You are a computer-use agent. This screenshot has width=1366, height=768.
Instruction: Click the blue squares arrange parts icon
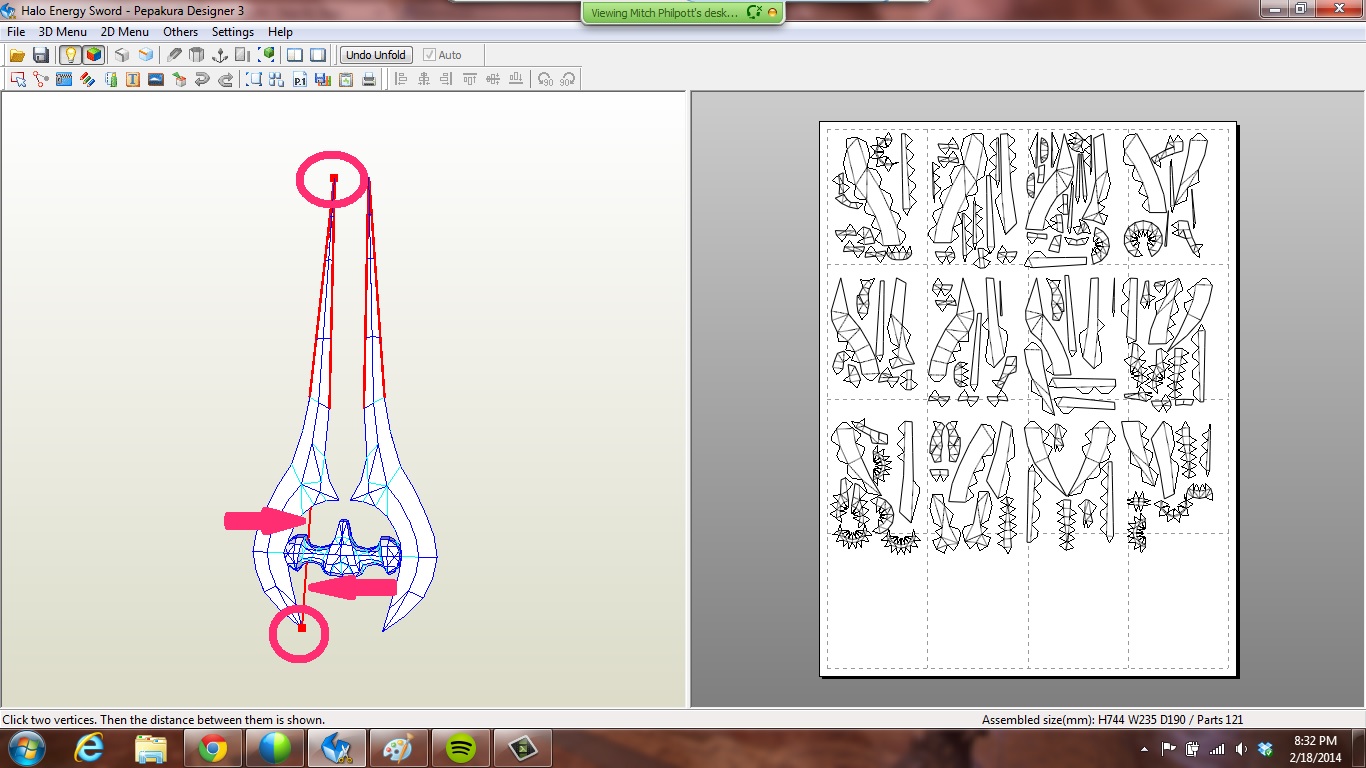click(x=277, y=79)
